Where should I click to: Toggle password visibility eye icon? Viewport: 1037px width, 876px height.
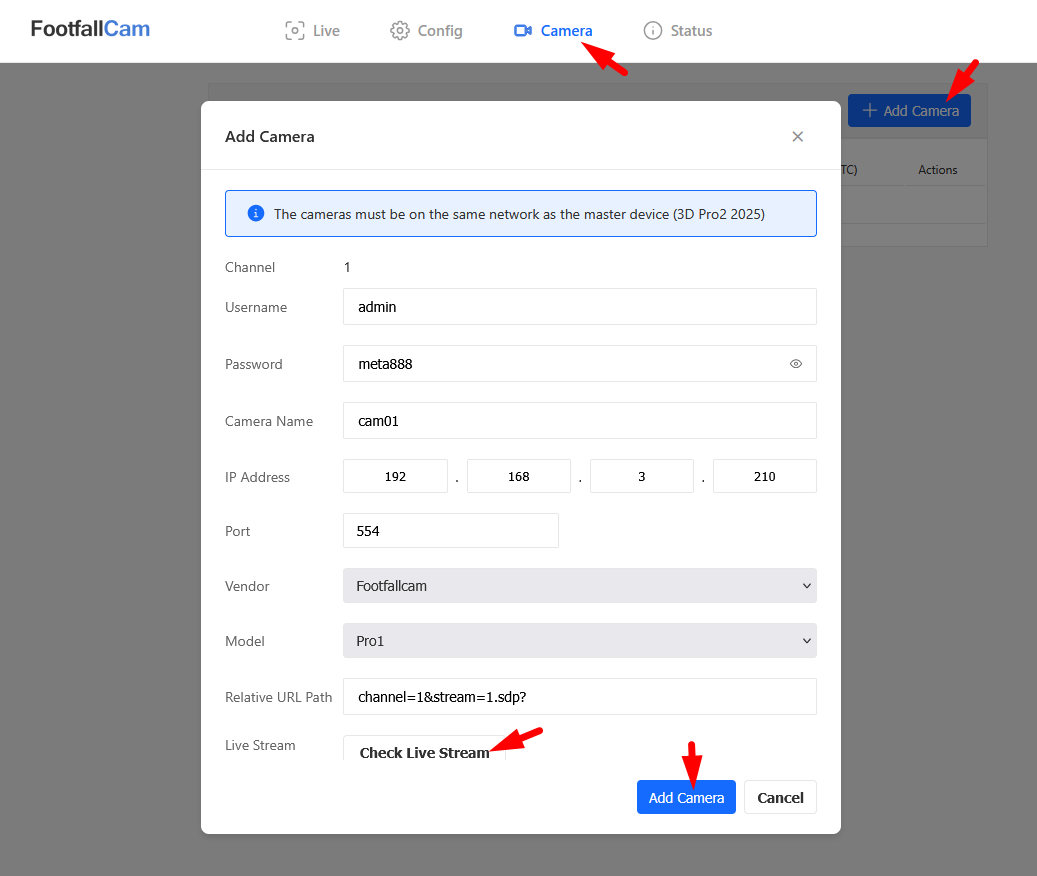click(x=796, y=364)
